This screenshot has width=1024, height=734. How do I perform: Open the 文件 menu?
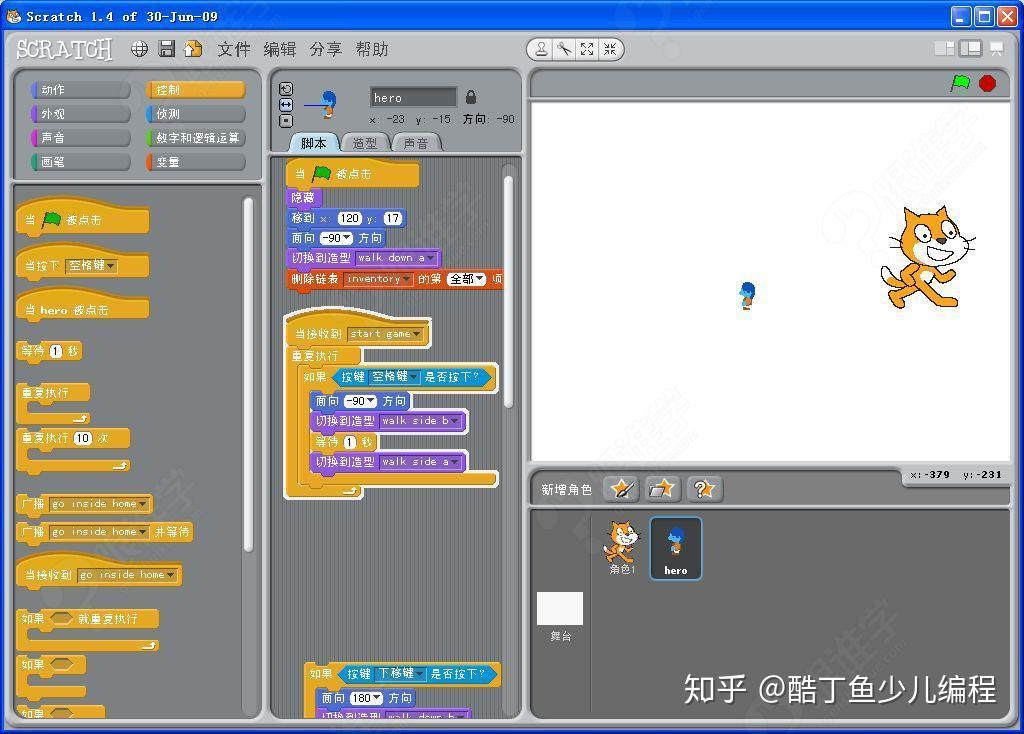click(x=233, y=49)
